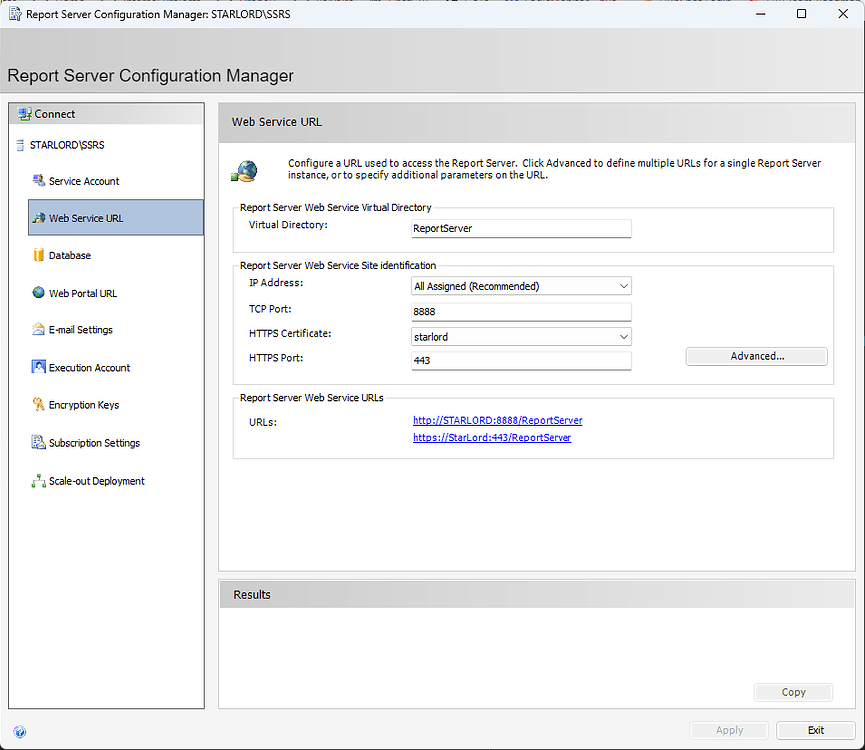Open https://StarLord:443/ReportServer link
This screenshot has width=865, height=750.
pos(491,437)
